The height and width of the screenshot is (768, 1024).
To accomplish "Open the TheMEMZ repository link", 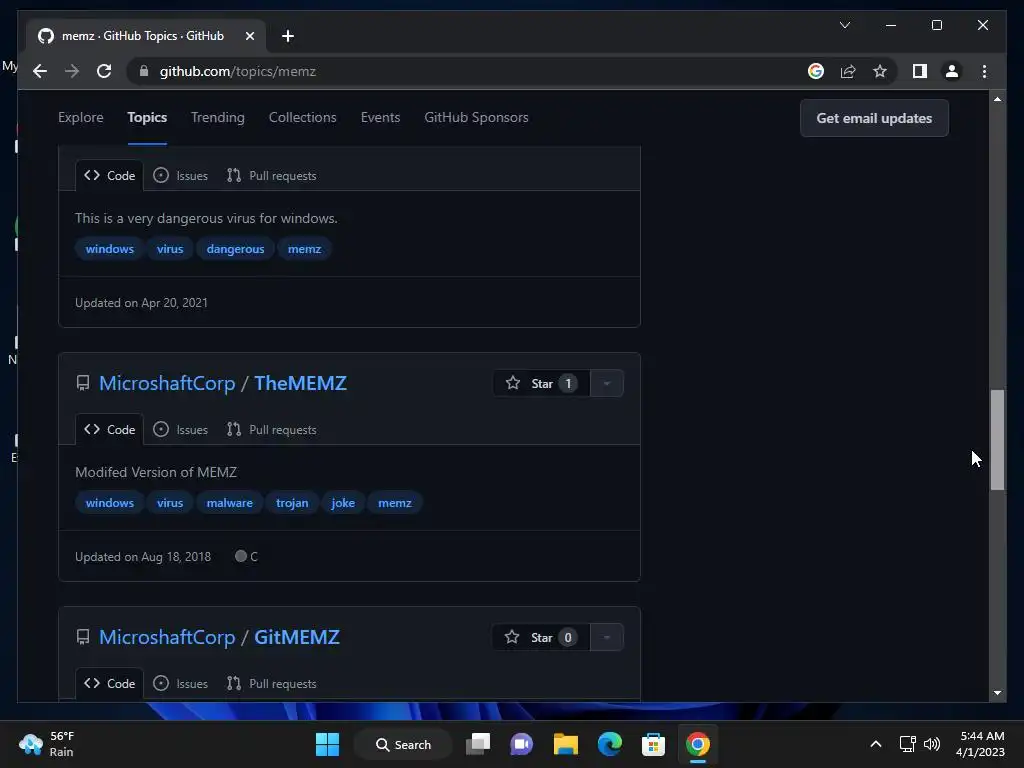I will 300,383.
